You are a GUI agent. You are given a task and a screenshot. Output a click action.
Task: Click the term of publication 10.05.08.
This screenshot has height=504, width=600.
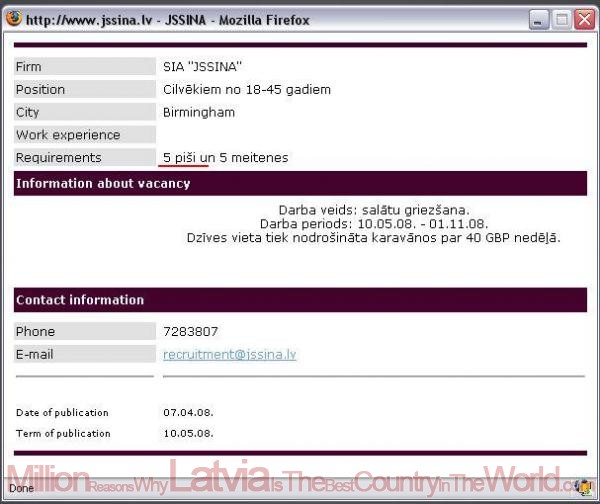pos(188,433)
